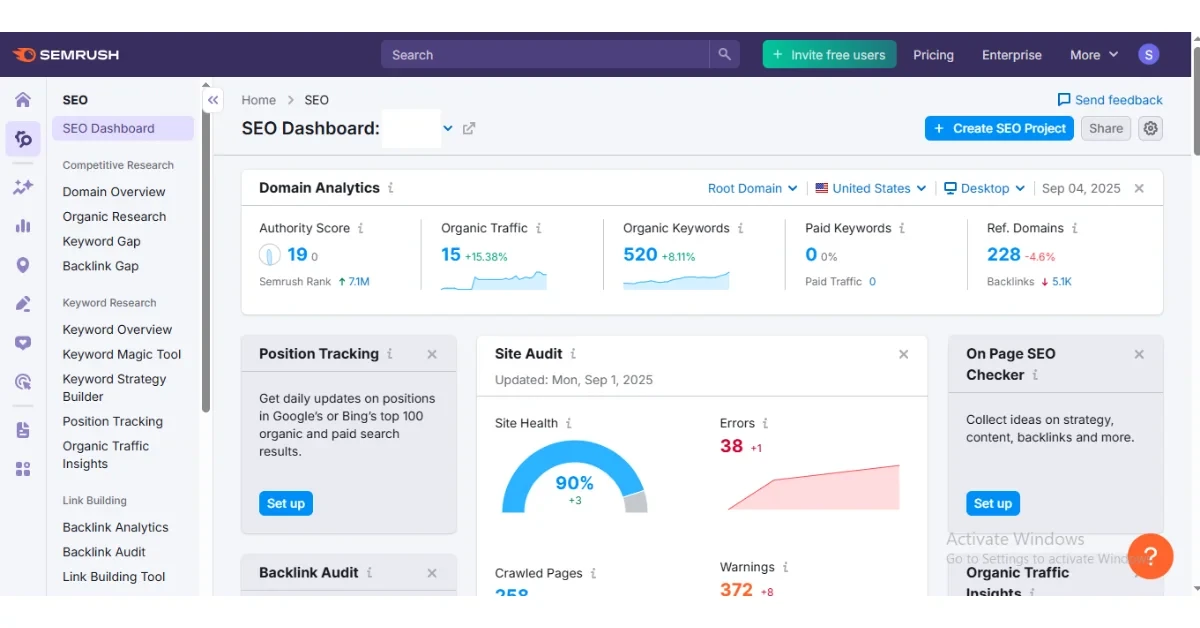Viewport: 1200px width, 628px height.
Task: Open Backlink Analytics in sidebar
Action: point(115,528)
